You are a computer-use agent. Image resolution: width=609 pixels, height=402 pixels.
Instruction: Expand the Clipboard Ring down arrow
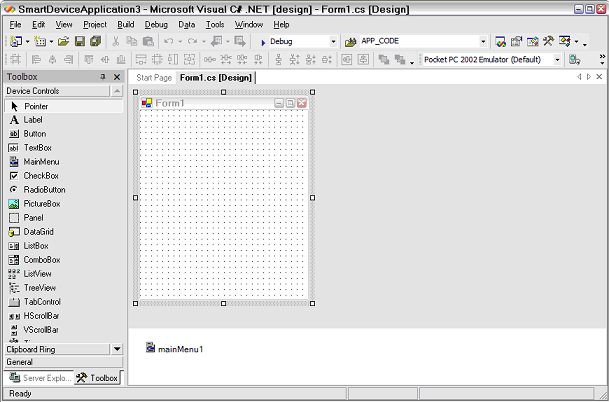point(117,349)
